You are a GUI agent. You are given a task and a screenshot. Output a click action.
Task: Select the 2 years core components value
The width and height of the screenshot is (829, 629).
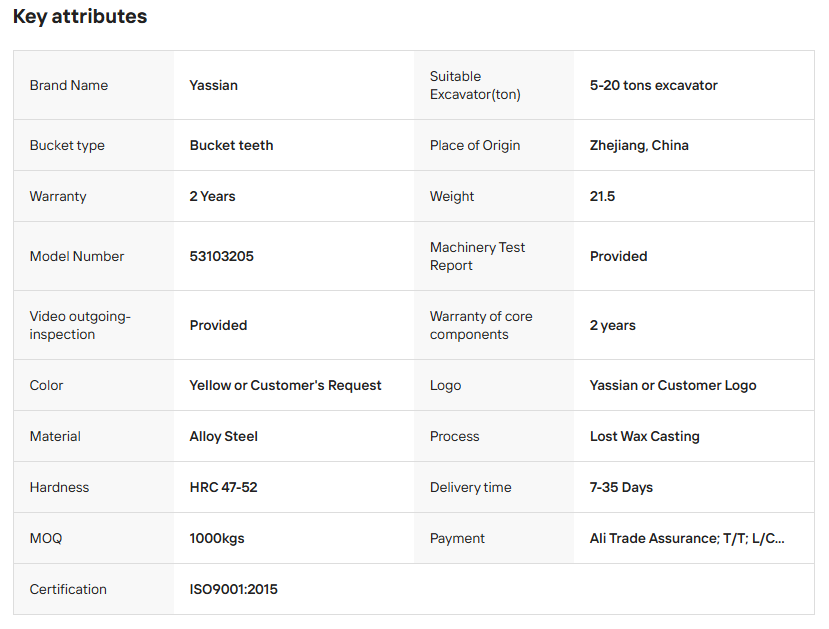[612, 325]
